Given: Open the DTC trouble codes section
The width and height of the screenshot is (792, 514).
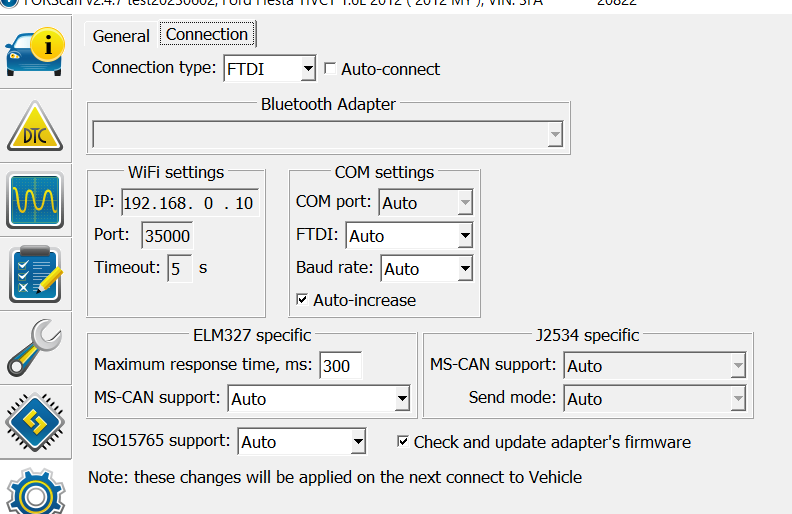Looking at the screenshot, I should click(35, 126).
